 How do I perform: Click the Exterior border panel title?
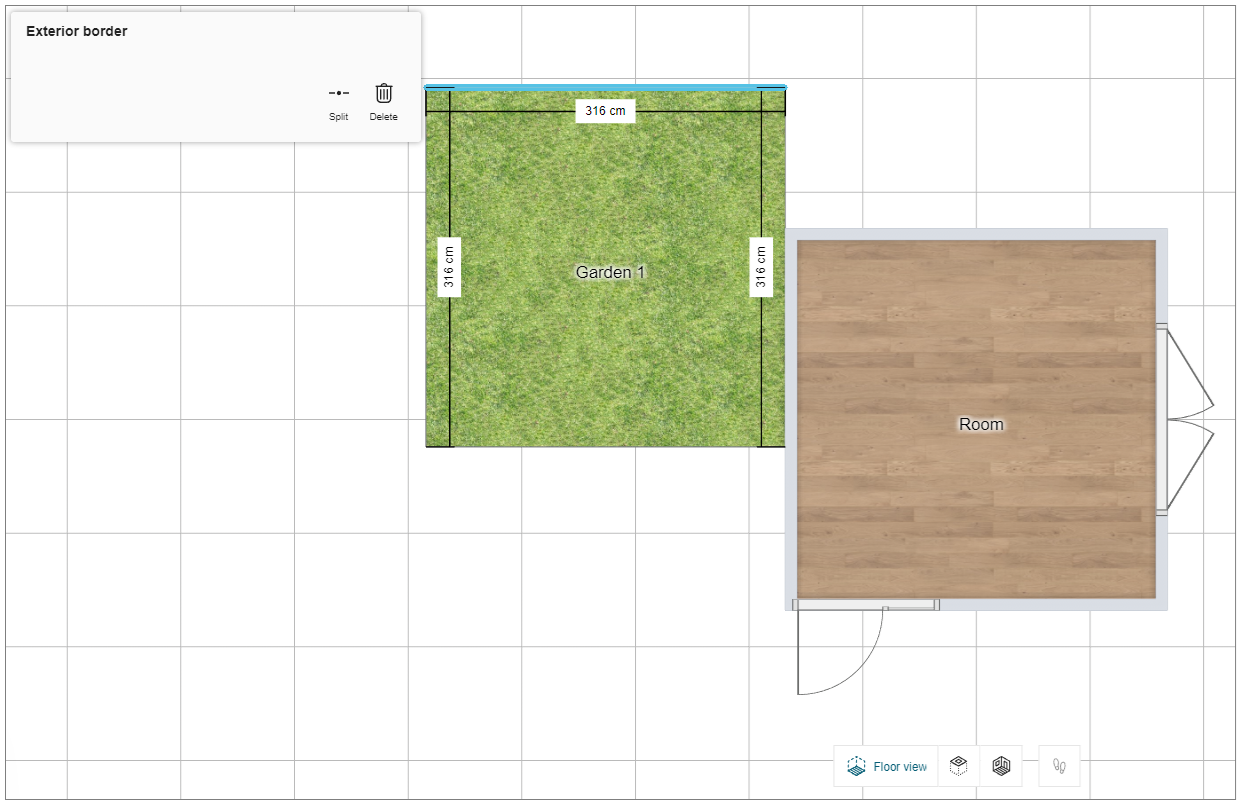coord(77,31)
